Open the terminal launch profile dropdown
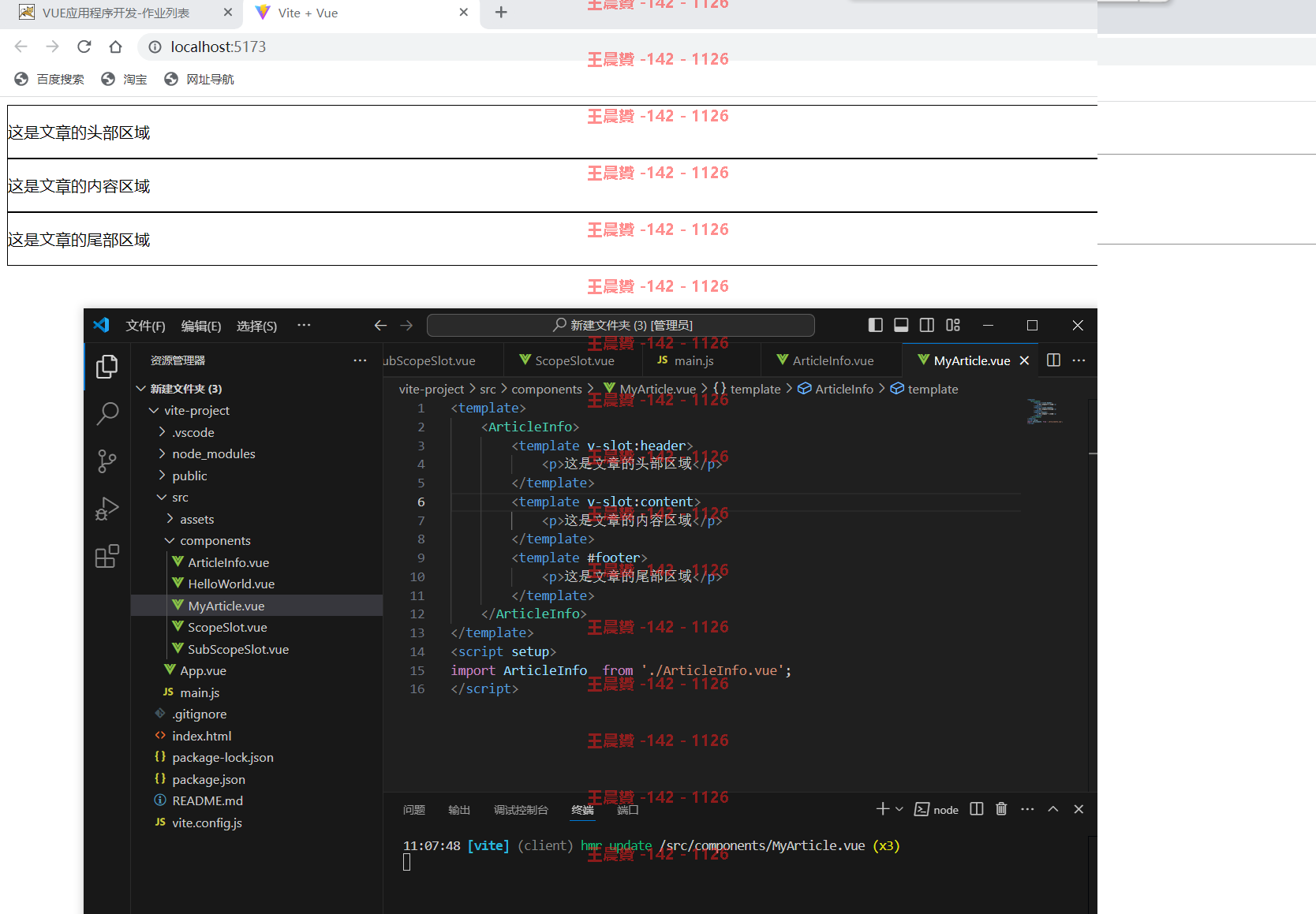 [x=899, y=809]
